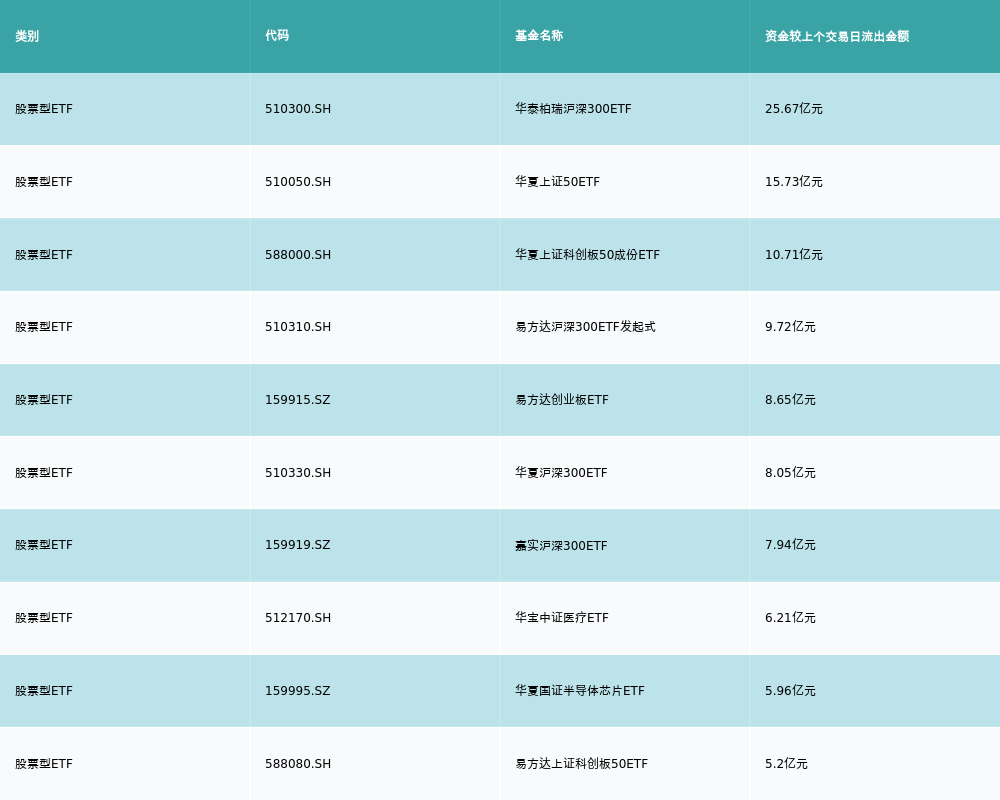Click 股票型ETF in the 512170.SH row
The height and width of the screenshot is (800, 1000).
[44, 618]
